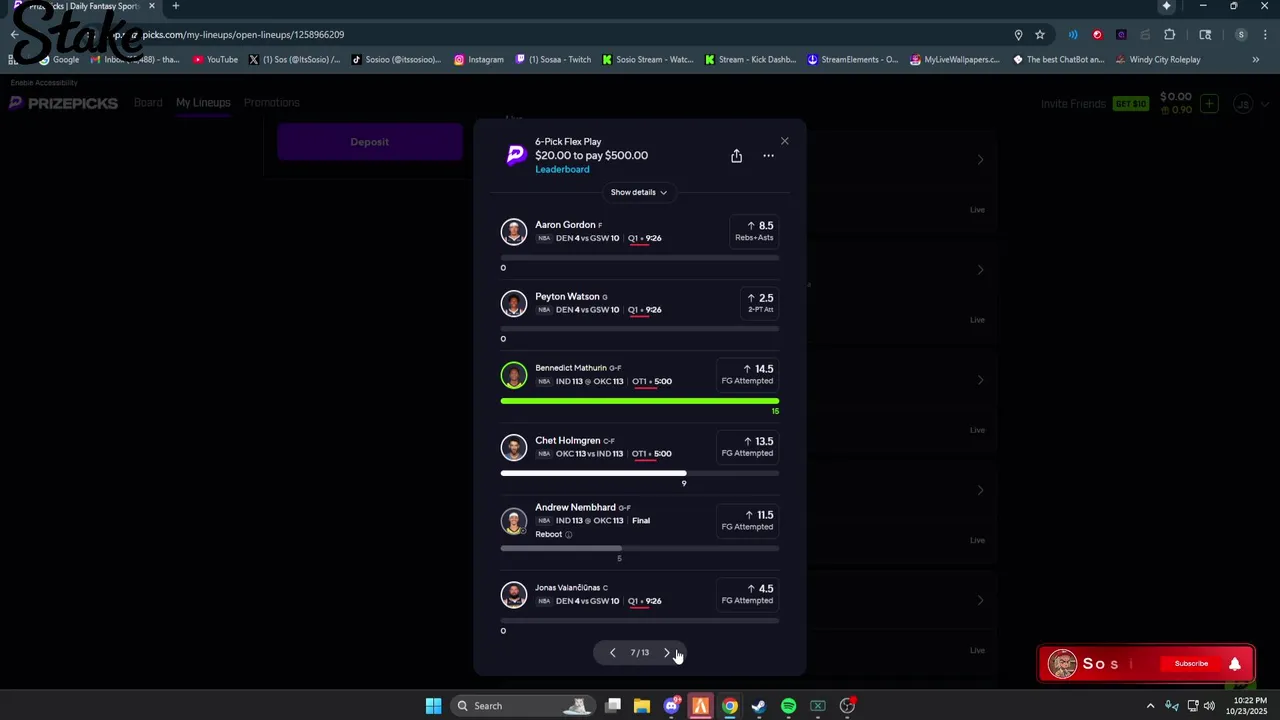This screenshot has height=720, width=1280.
Task: Click the plus add-funds icon beside balance
Action: click(1209, 104)
